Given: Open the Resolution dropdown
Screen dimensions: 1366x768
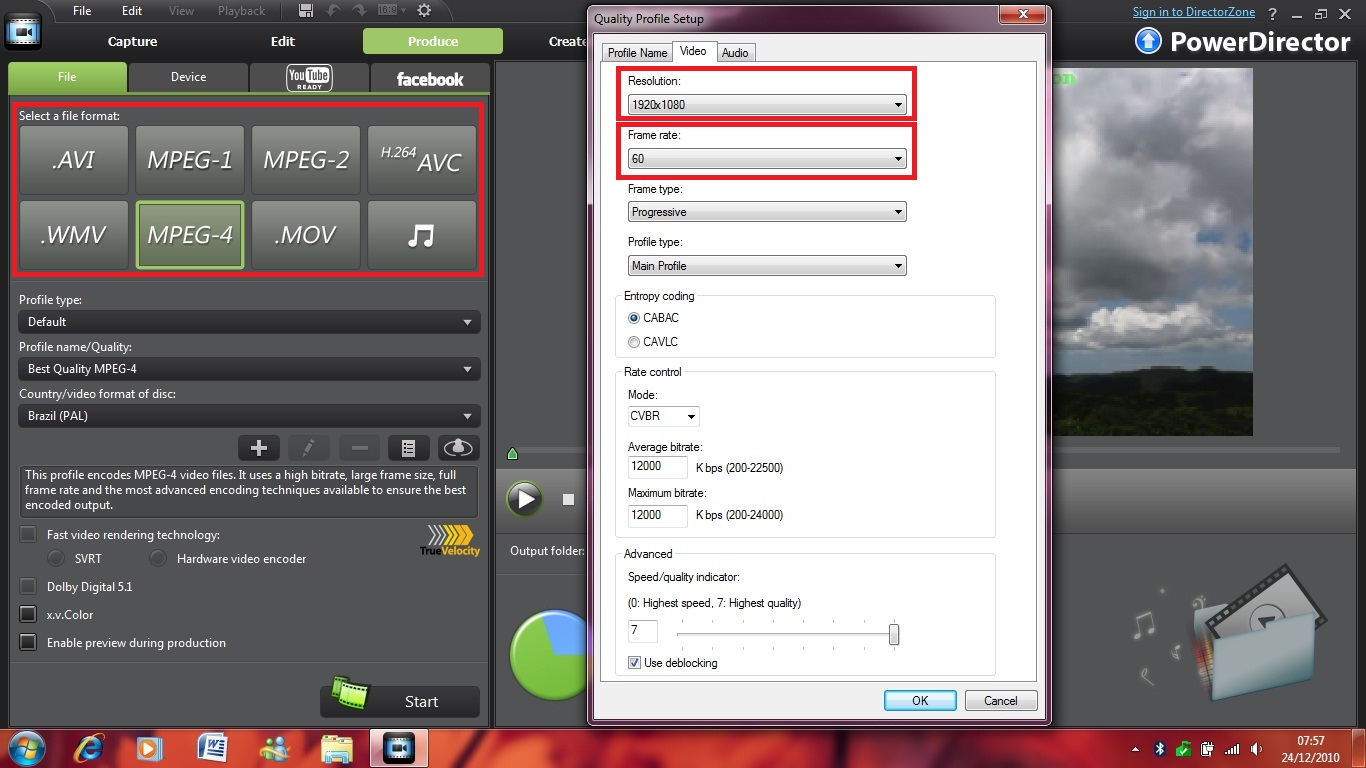Looking at the screenshot, I should (767, 104).
